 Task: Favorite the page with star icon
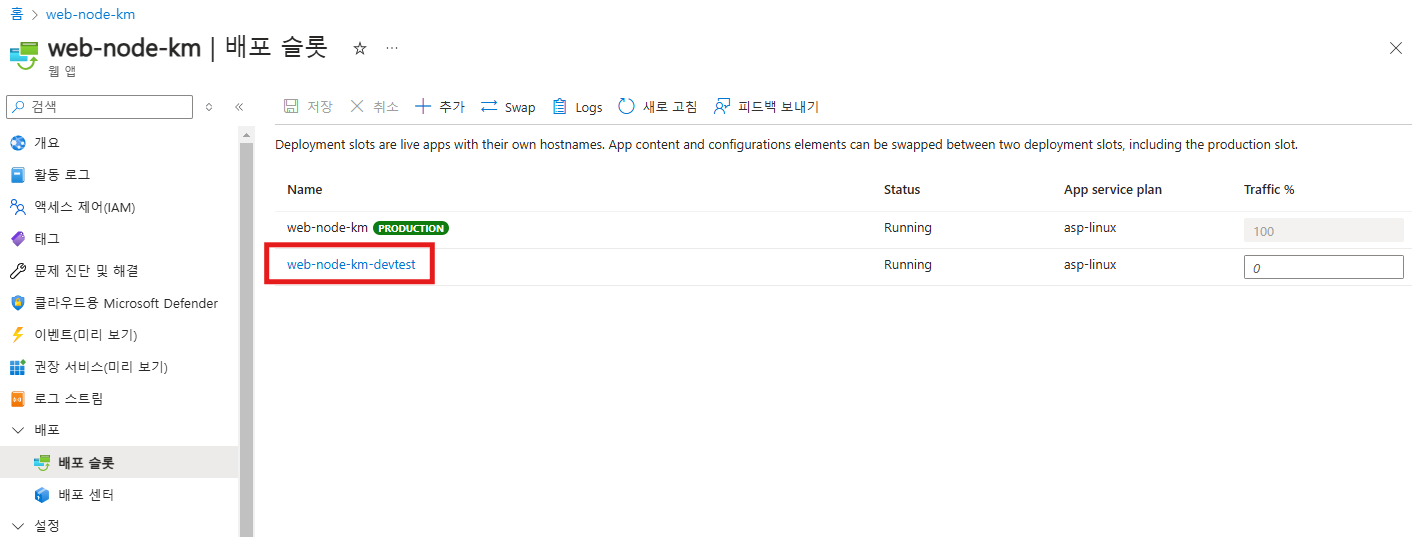pyautogui.click(x=360, y=48)
